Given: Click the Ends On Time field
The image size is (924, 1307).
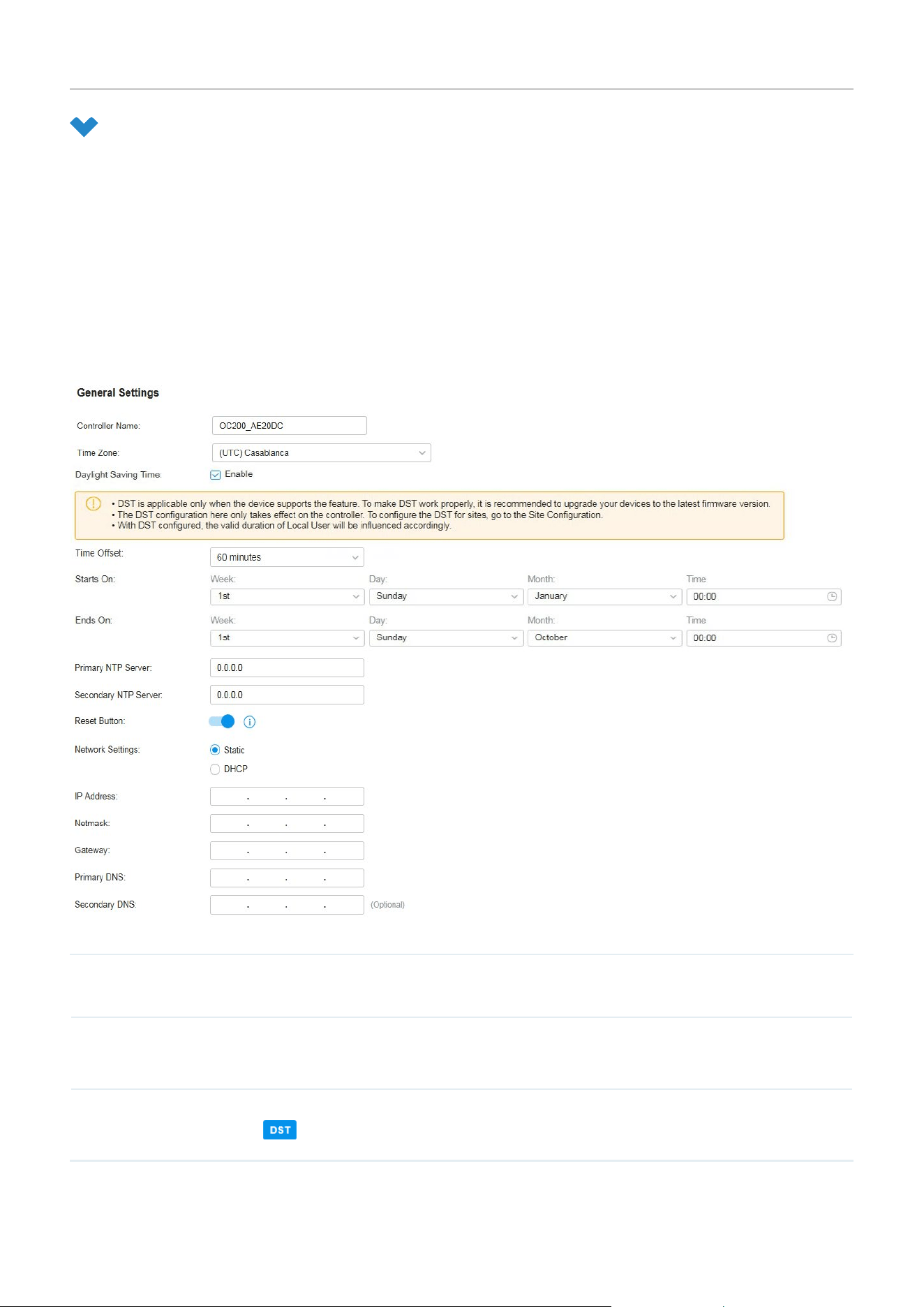Looking at the screenshot, I should click(x=763, y=638).
